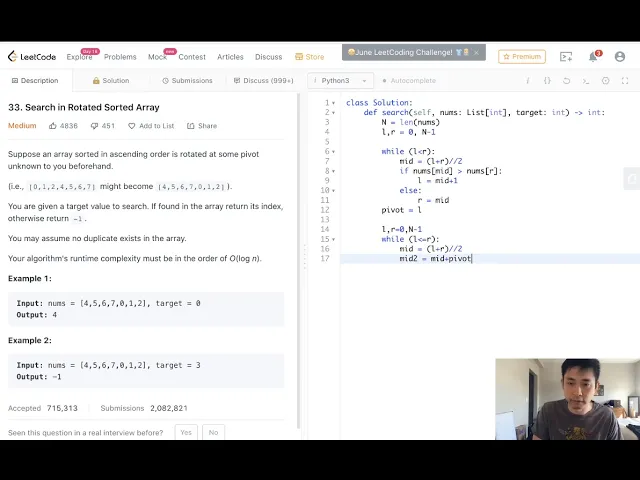Click the 'Example 1:' heading
This screenshot has width=640, height=480.
(x=30, y=278)
